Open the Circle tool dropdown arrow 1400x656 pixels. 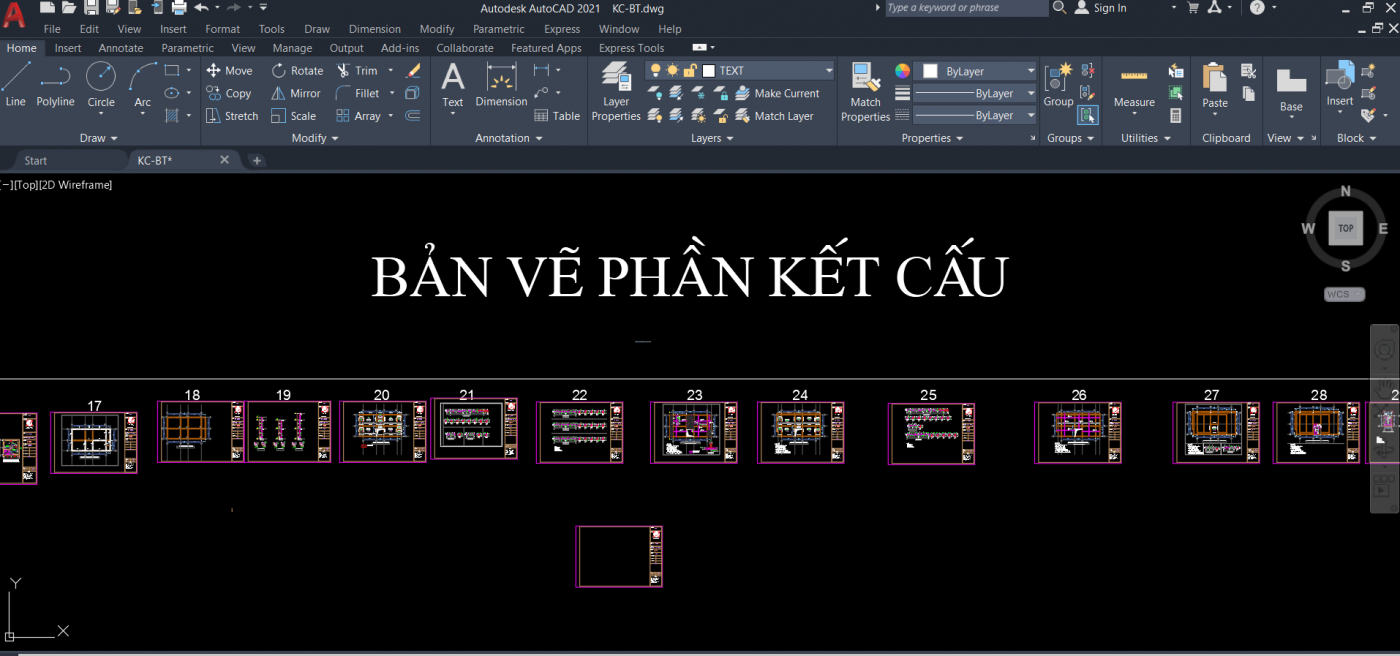tap(101, 114)
